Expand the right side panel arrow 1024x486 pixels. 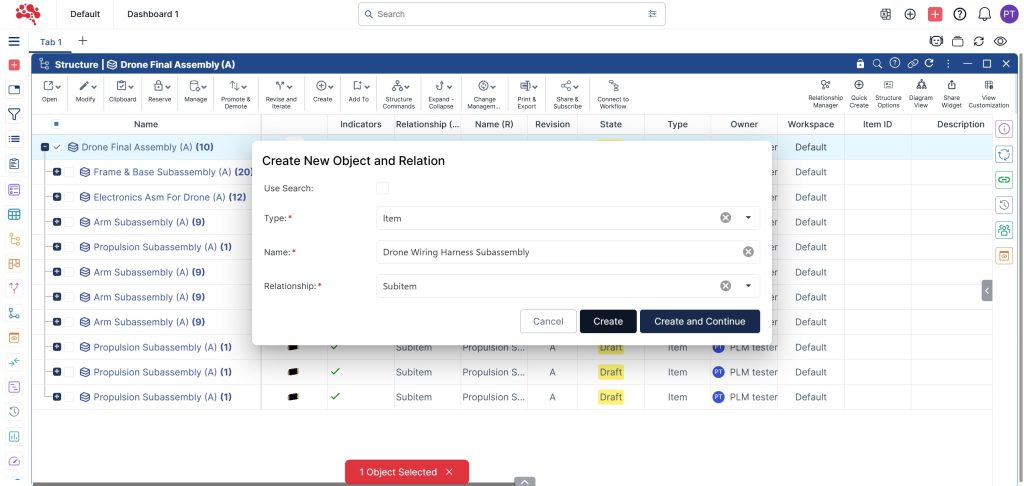[987, 290]
